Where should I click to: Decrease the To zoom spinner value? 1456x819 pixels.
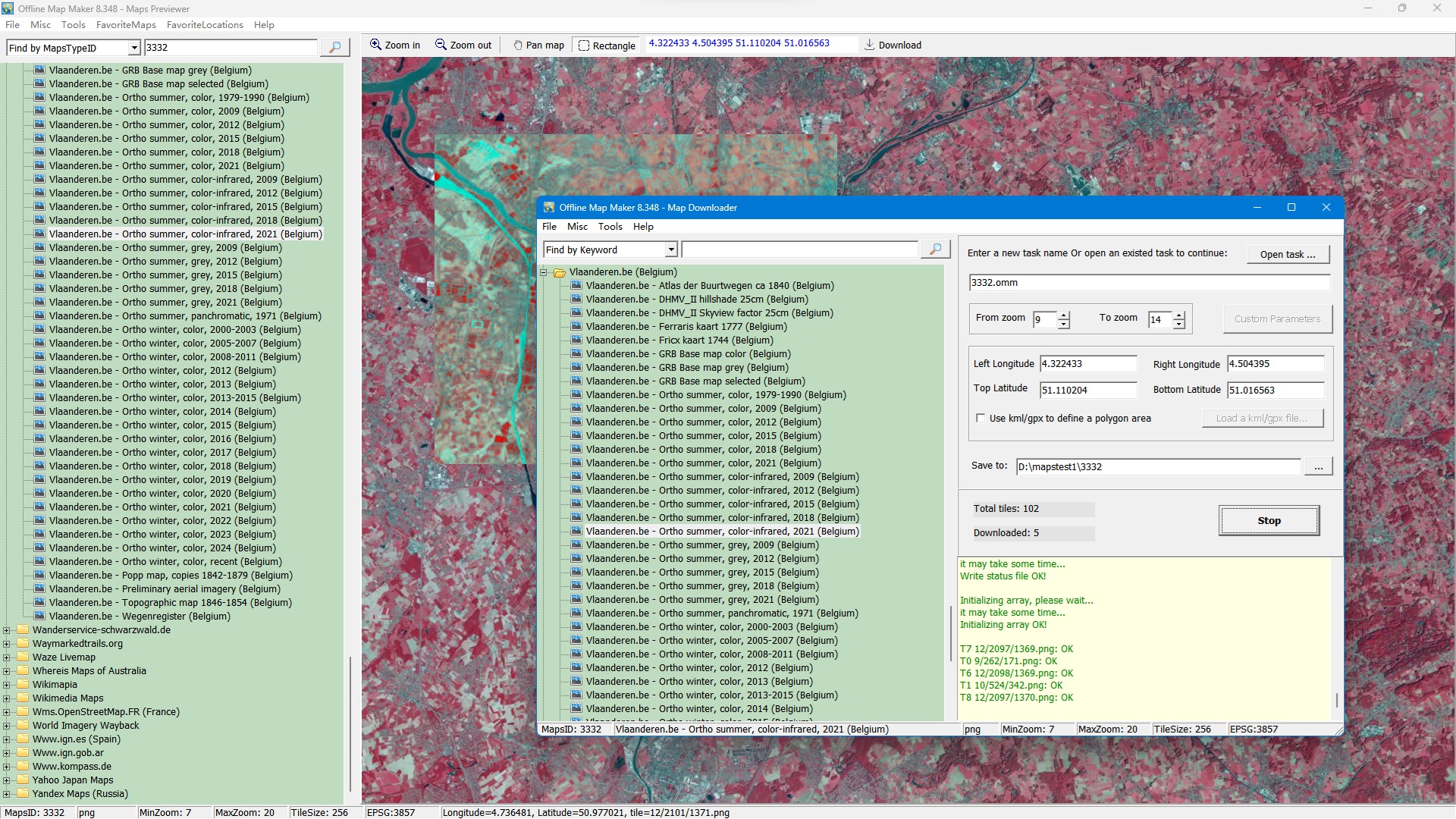point(1178,325)
